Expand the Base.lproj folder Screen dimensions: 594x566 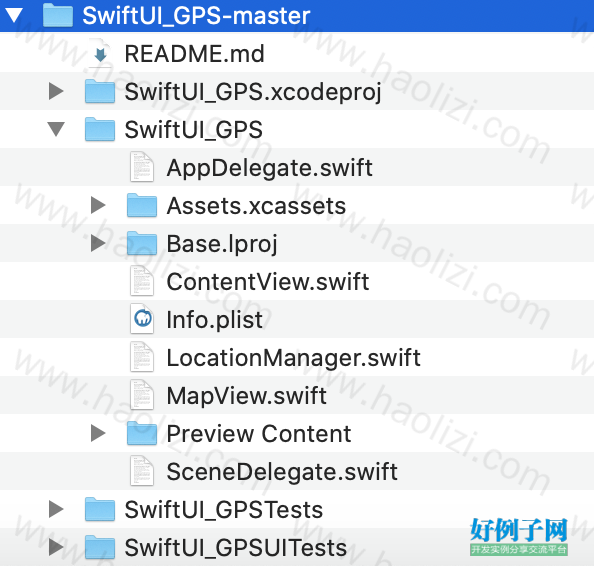pos(98,243)
